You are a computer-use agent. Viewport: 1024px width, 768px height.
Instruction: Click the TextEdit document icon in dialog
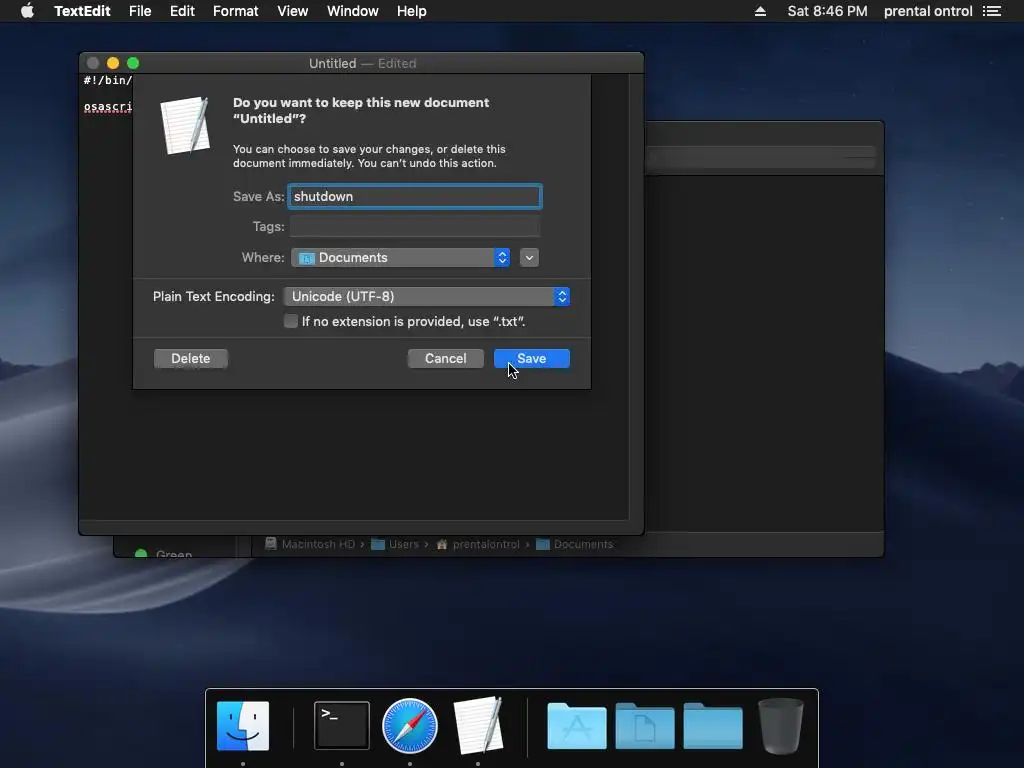click(185, 125)
